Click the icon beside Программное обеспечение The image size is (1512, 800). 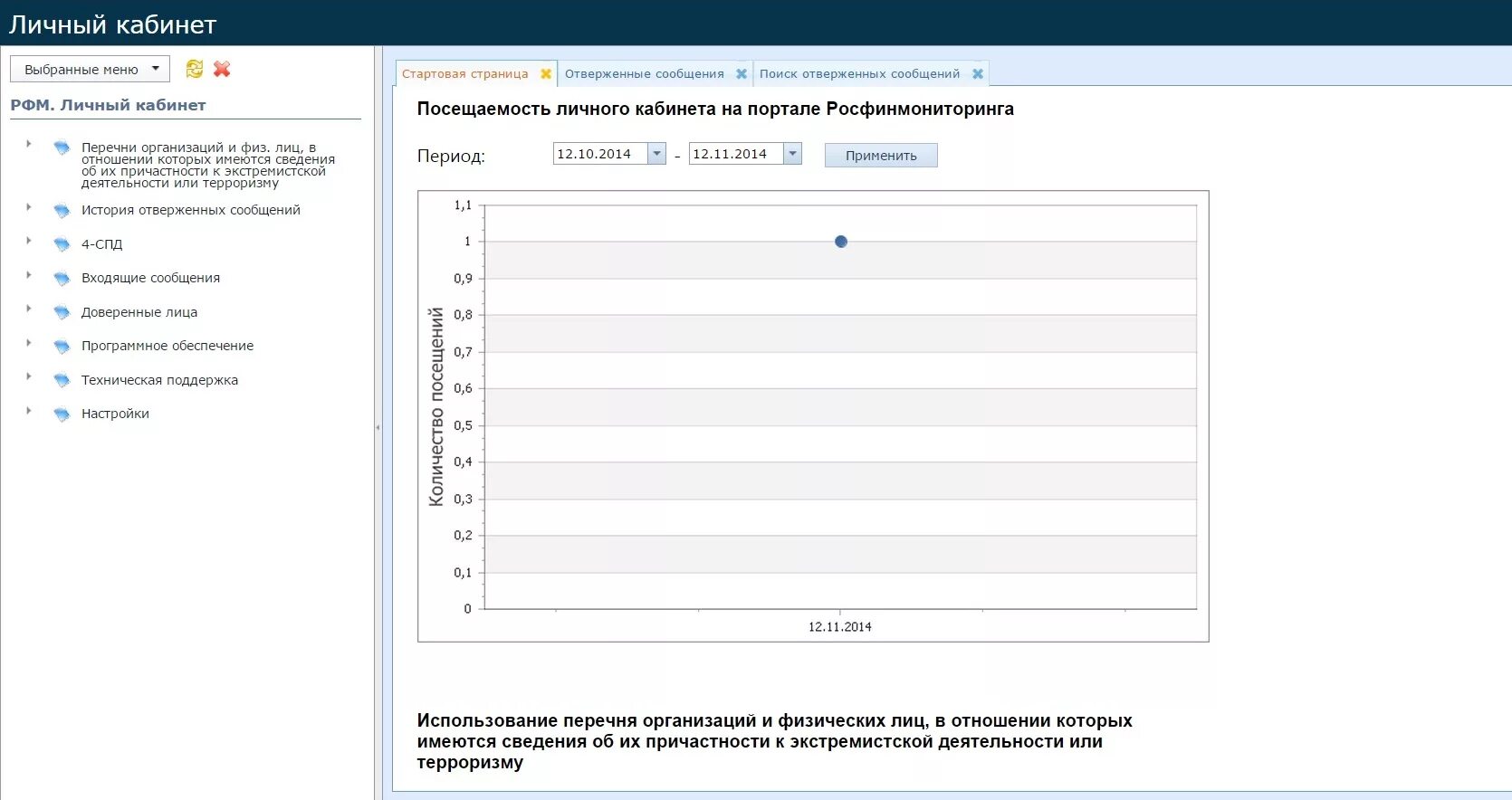click(x=62, y=346)
